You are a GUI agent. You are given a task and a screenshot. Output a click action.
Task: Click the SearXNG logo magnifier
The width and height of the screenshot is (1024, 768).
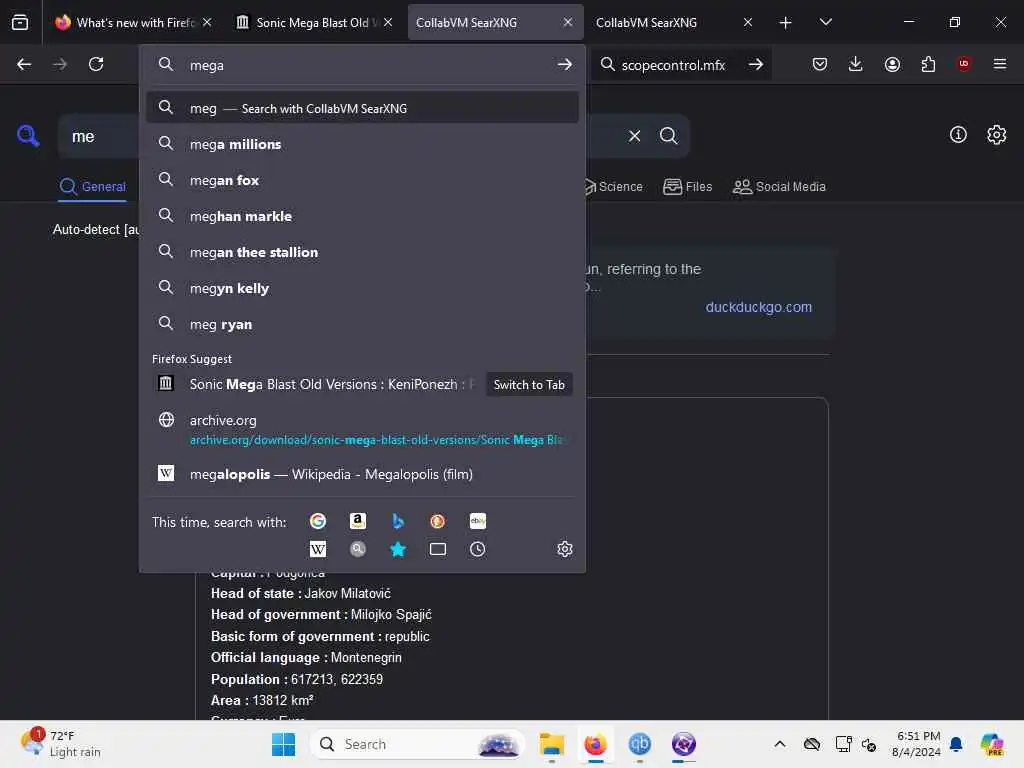[x=28, y=136]
